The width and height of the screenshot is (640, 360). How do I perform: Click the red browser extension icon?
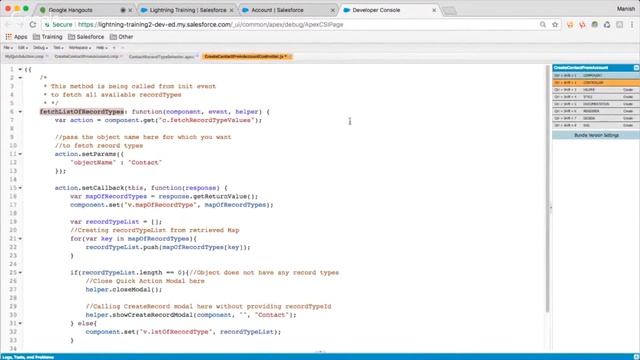582,24
